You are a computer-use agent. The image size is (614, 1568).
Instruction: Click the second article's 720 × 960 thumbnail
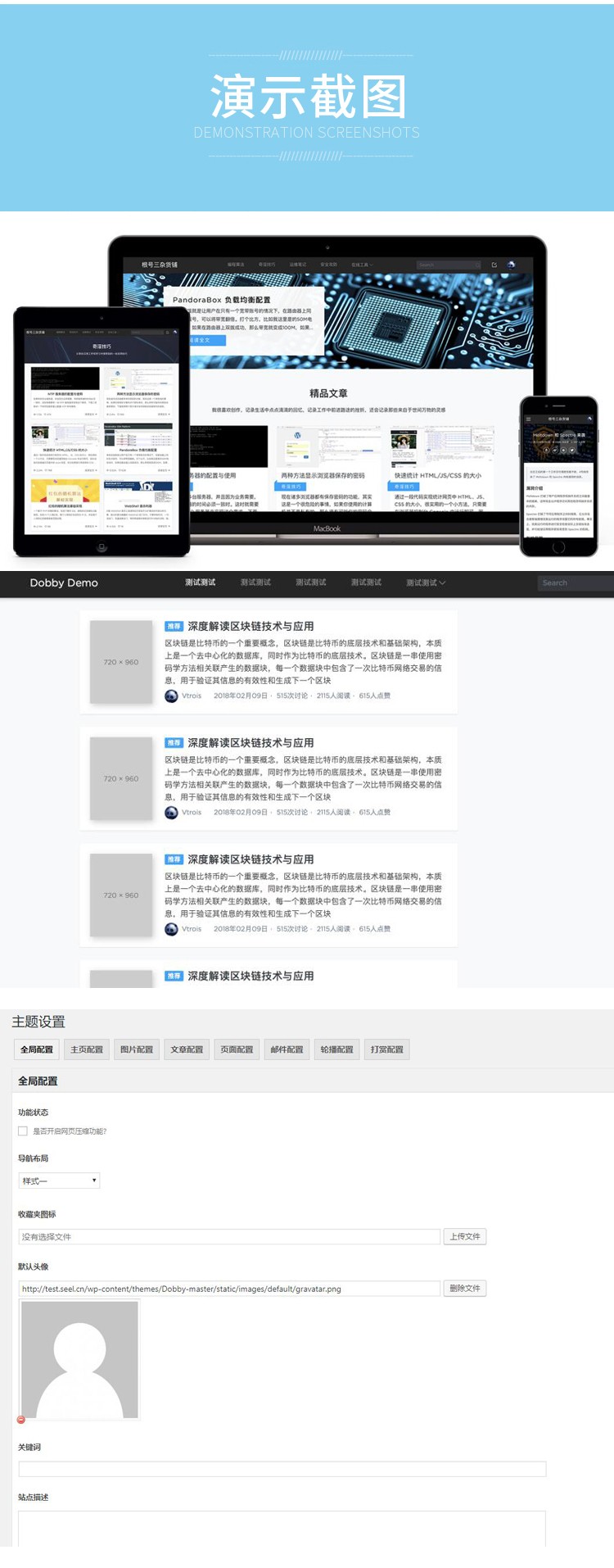(121, 778)
